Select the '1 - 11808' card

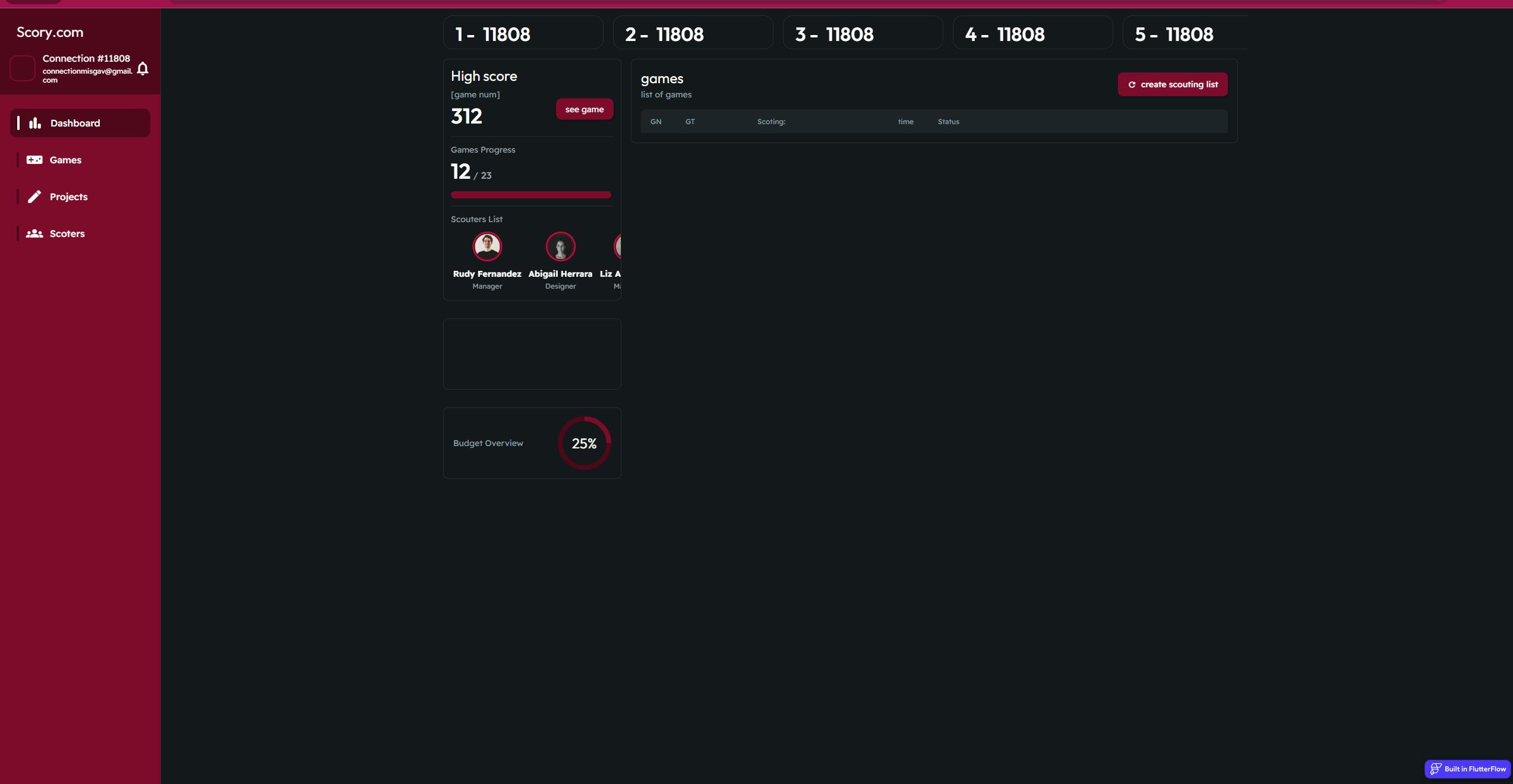[x=523, y=33]
